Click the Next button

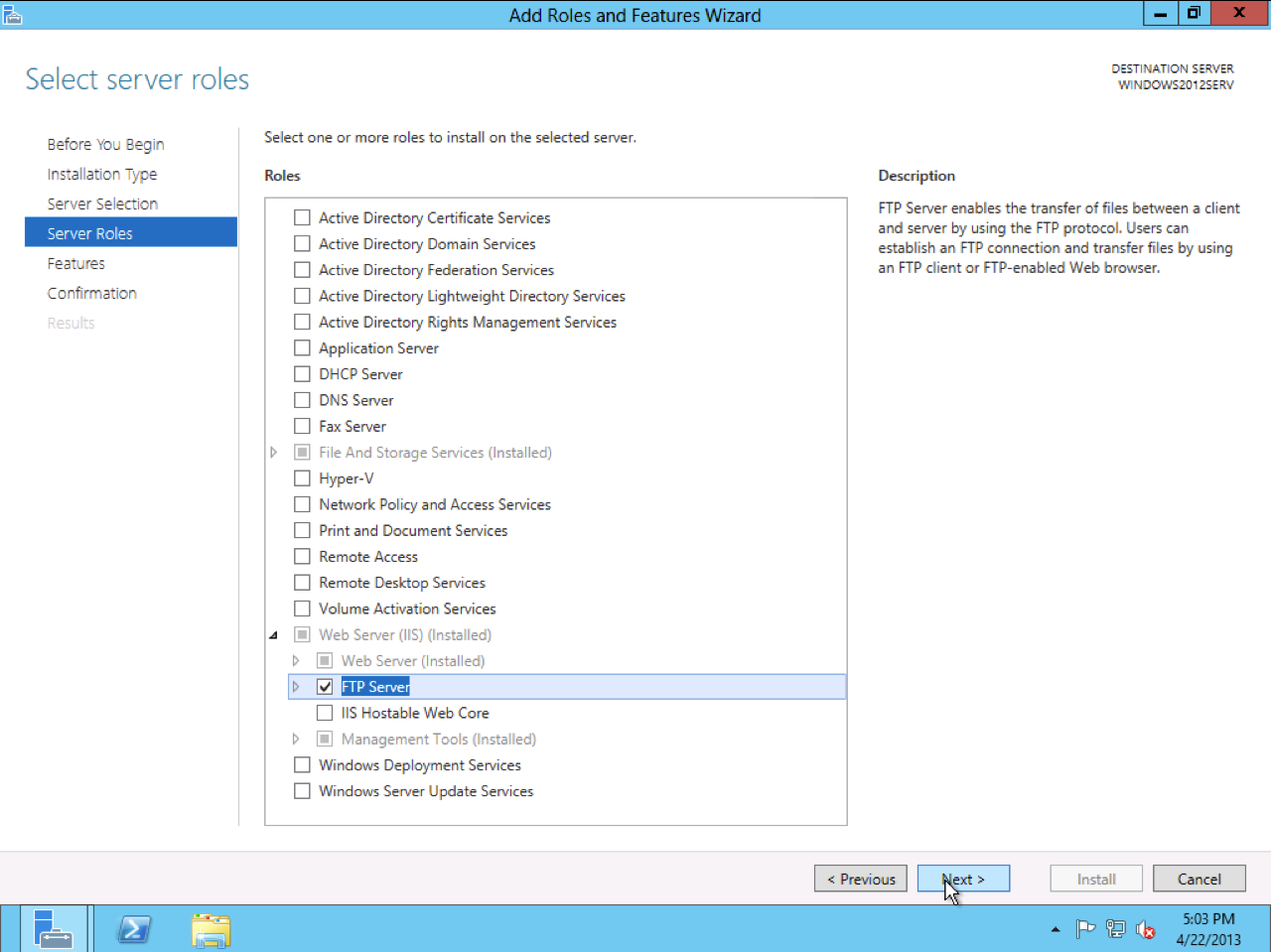(x=963, y=879)
